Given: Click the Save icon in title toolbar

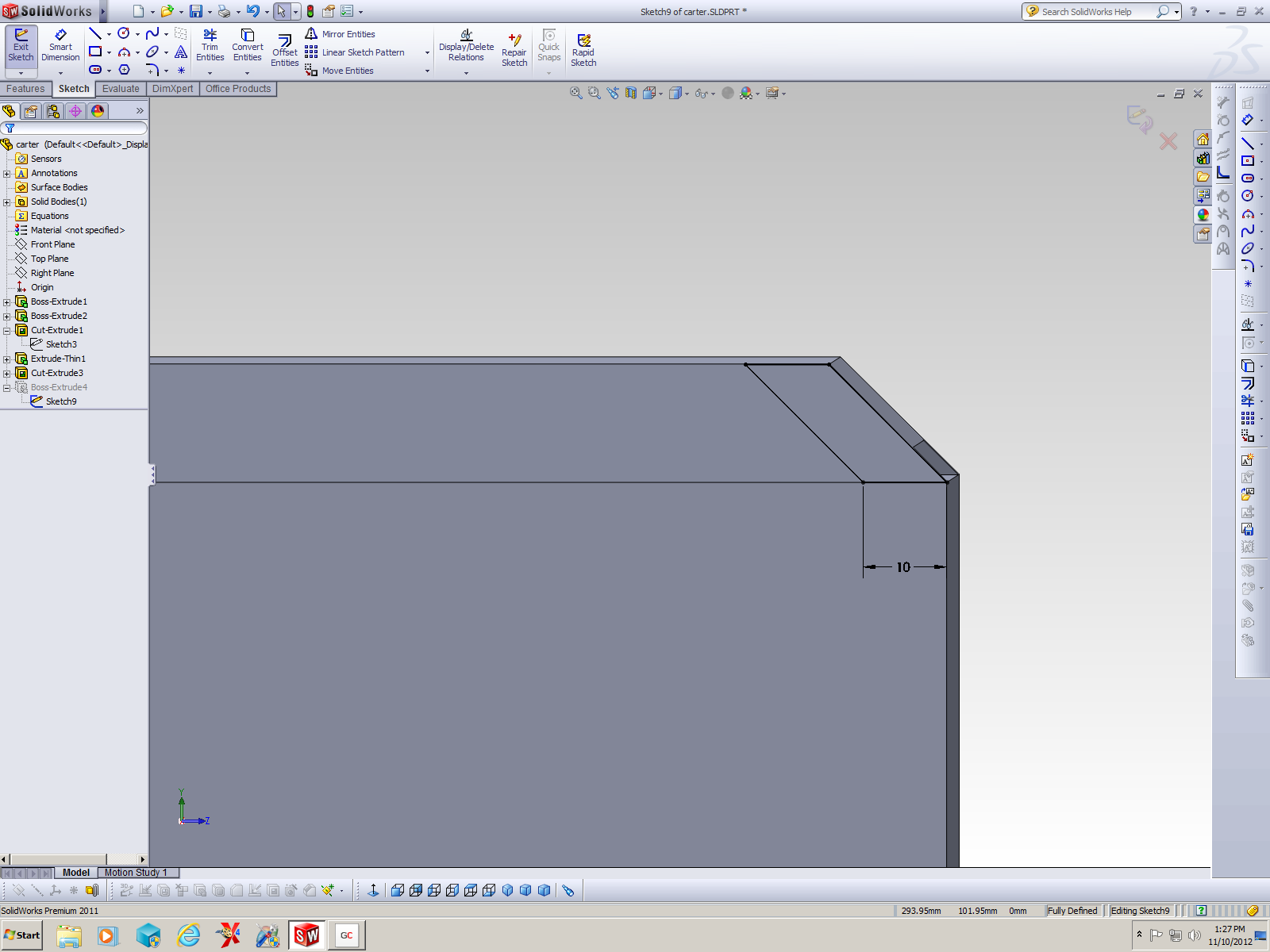Looking at the screenshot, I should click(195, 11).
